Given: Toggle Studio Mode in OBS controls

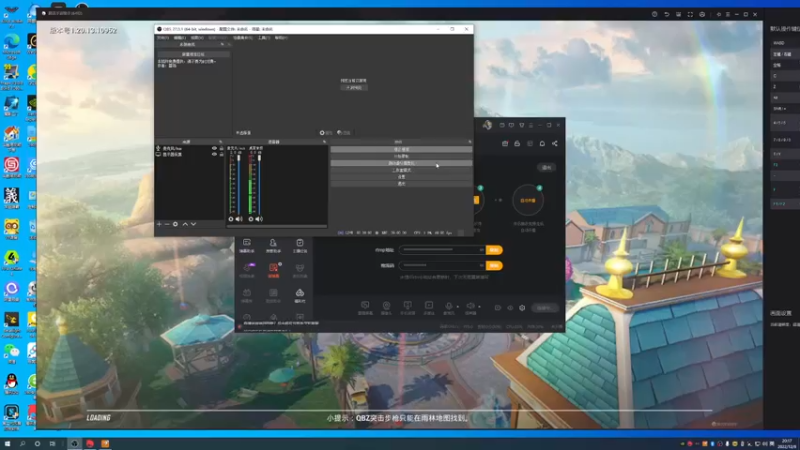Looking at the screenshot, I should (402, 170).
